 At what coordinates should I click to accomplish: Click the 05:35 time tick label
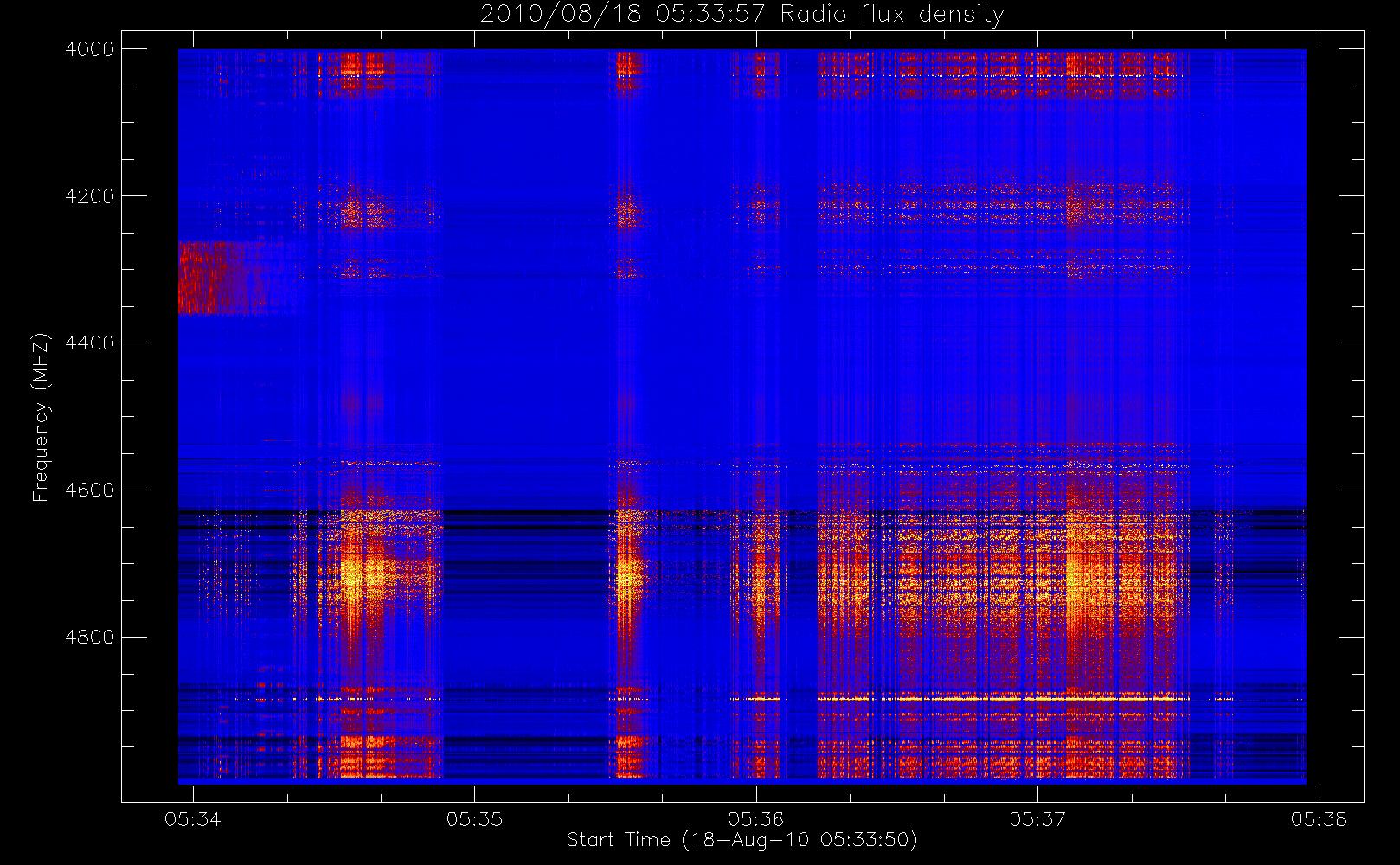tap(474, 819)
